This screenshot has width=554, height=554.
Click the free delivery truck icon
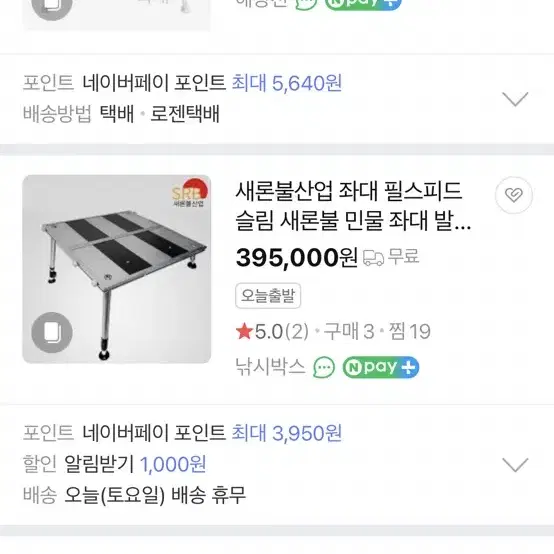point(373,258)
